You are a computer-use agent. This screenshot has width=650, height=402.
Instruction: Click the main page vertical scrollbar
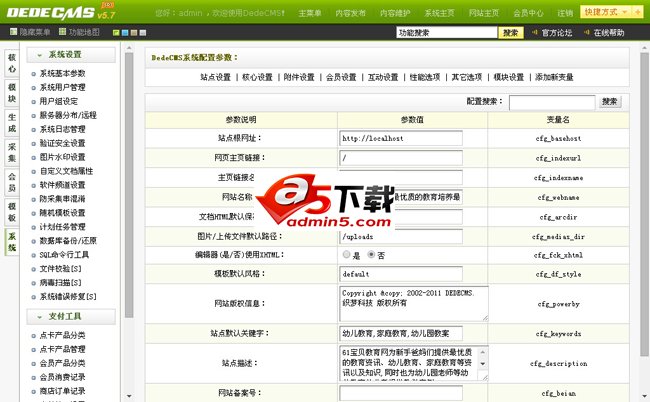(644, 203)
